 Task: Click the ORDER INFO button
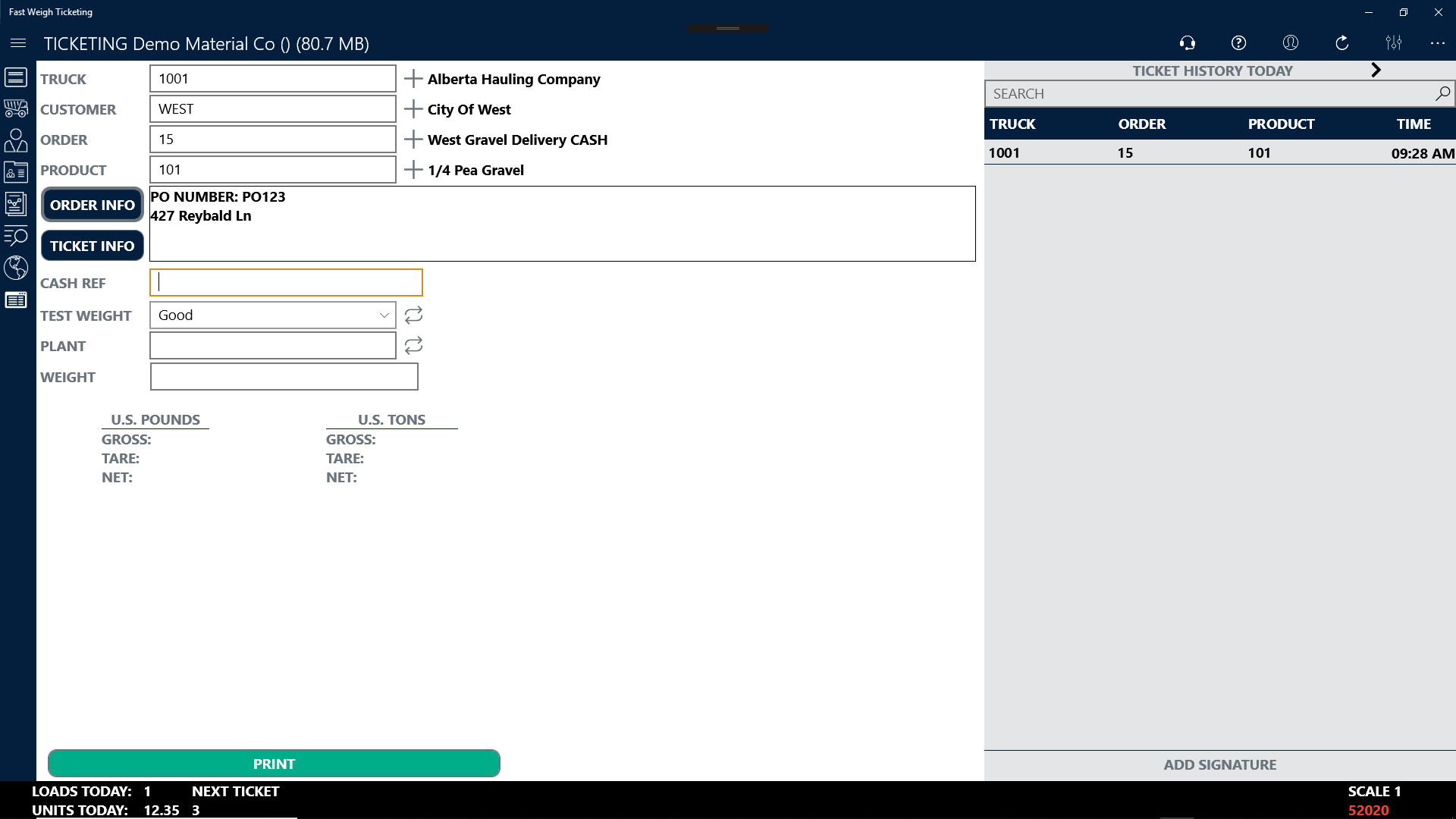[93, 205]
